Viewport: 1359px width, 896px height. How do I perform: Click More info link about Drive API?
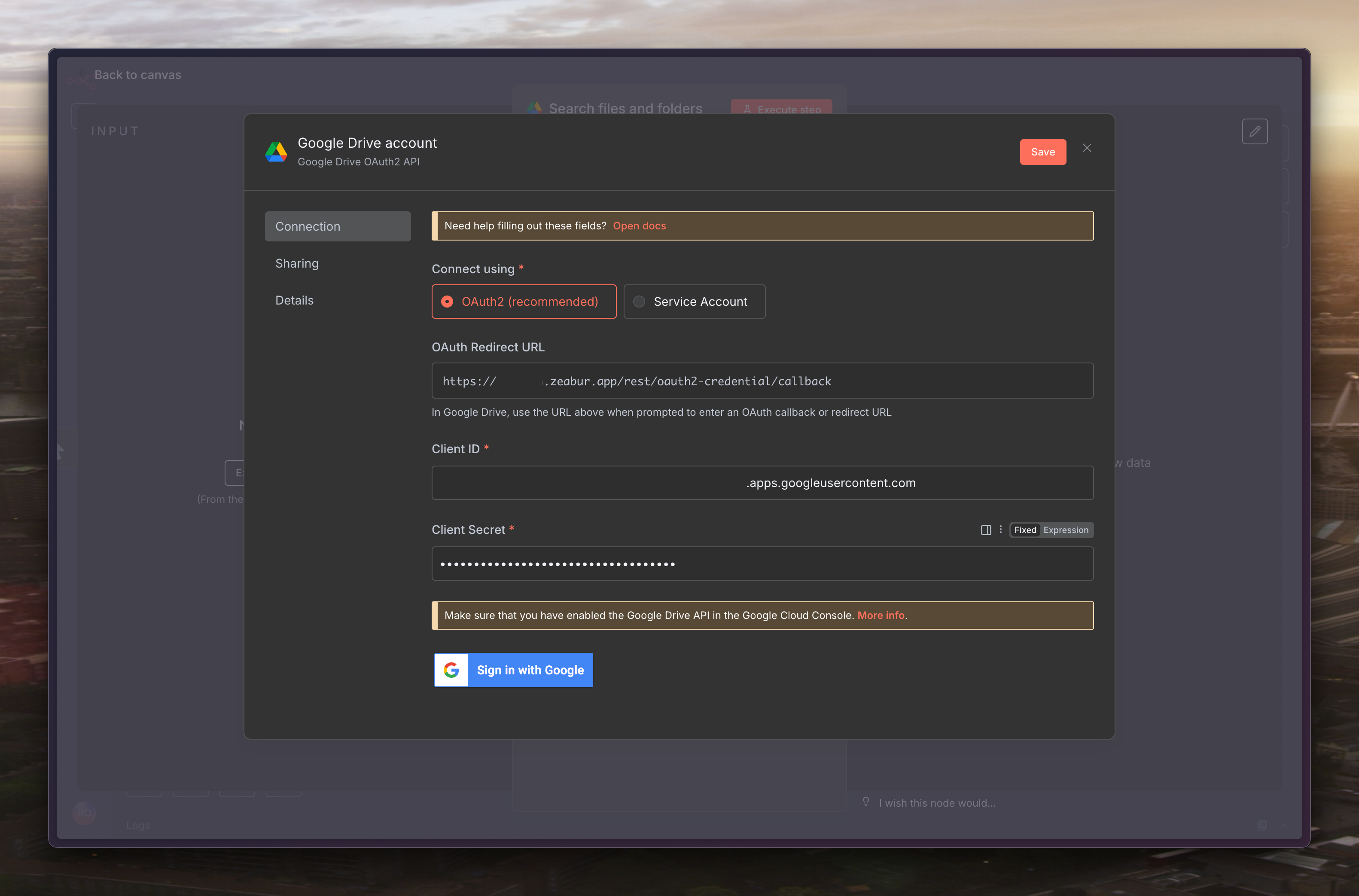point(880,616)
